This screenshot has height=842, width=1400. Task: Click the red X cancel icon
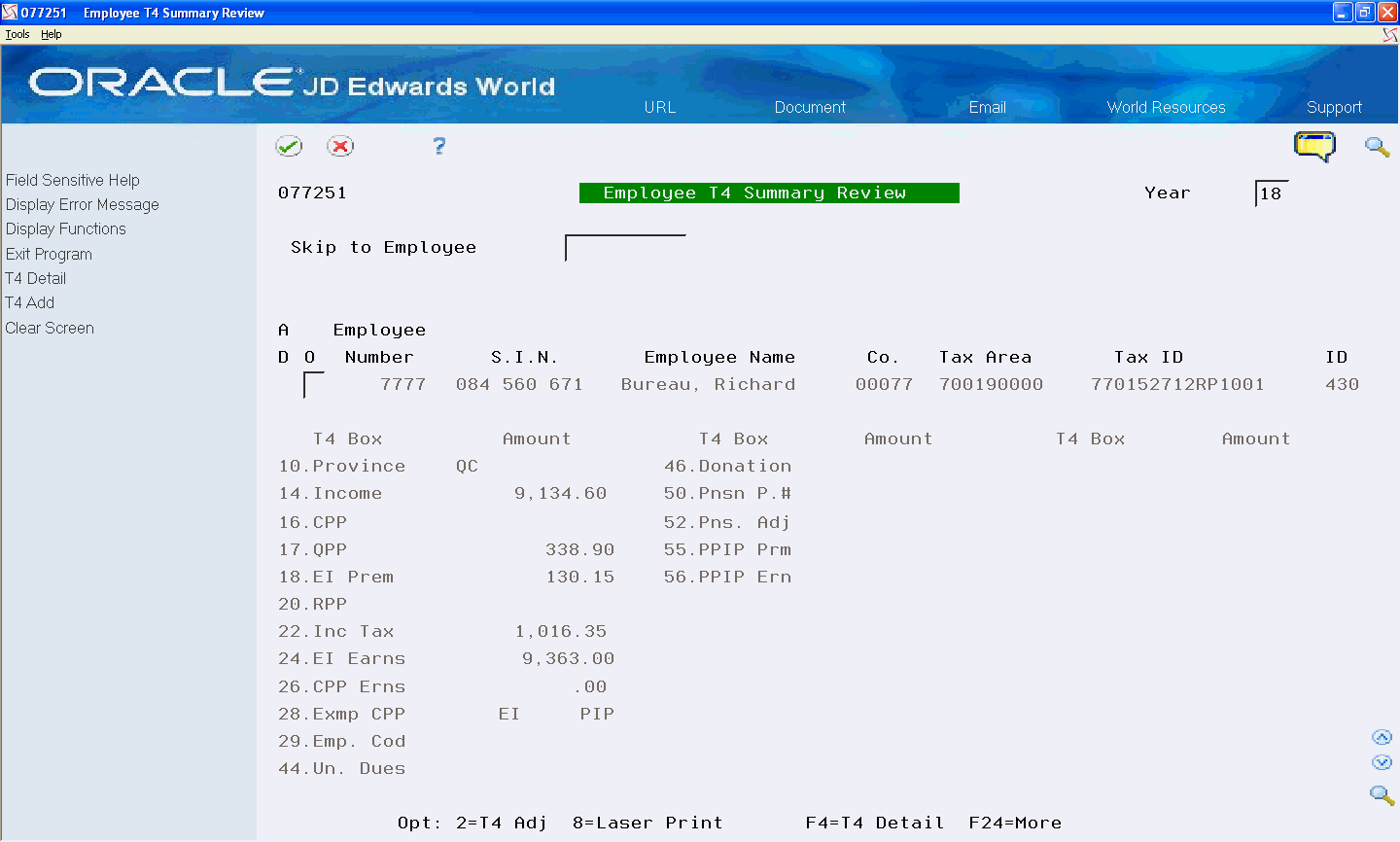click(x=340, y=146)
